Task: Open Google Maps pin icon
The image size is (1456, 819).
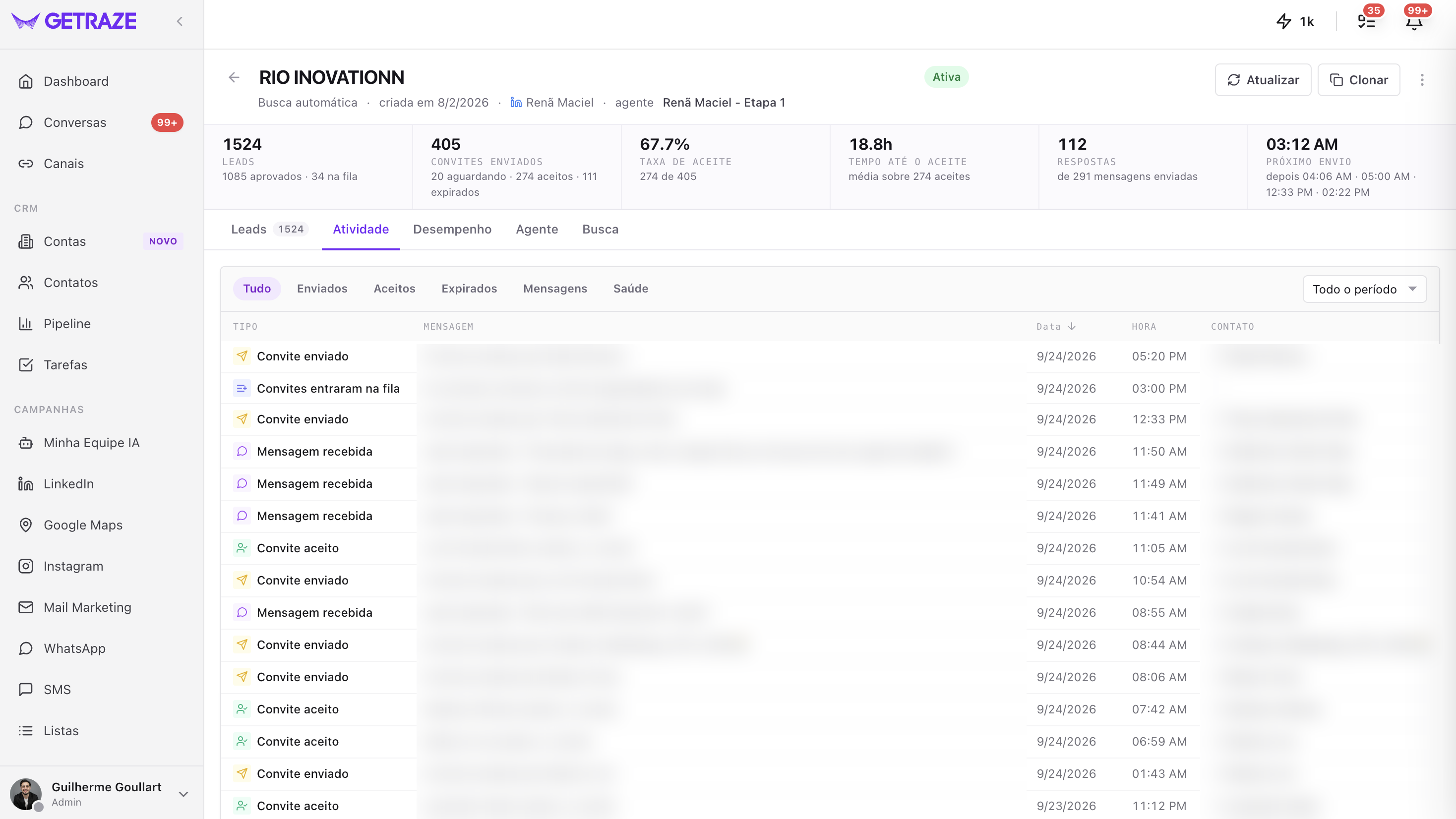Action: click(25, 525)
